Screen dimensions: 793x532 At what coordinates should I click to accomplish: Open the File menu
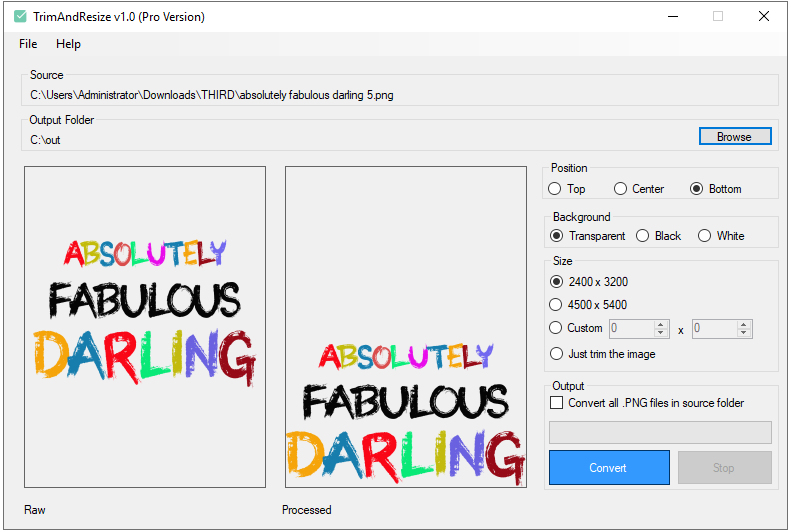pos(28,44)
